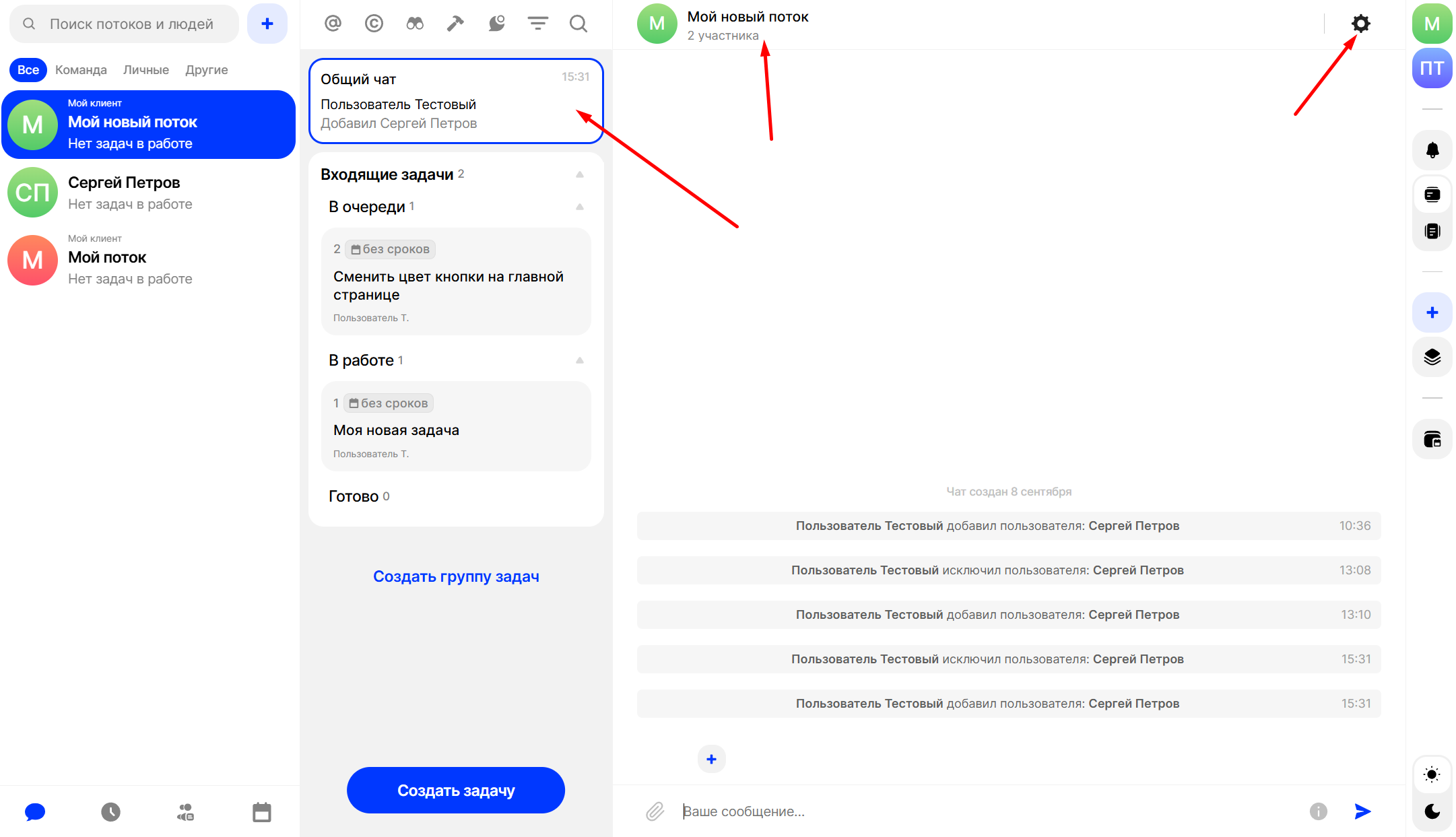Select the Команда filter tab
Image resolution: width=1456 pixels, height=837 pixels.
[81, 70]
